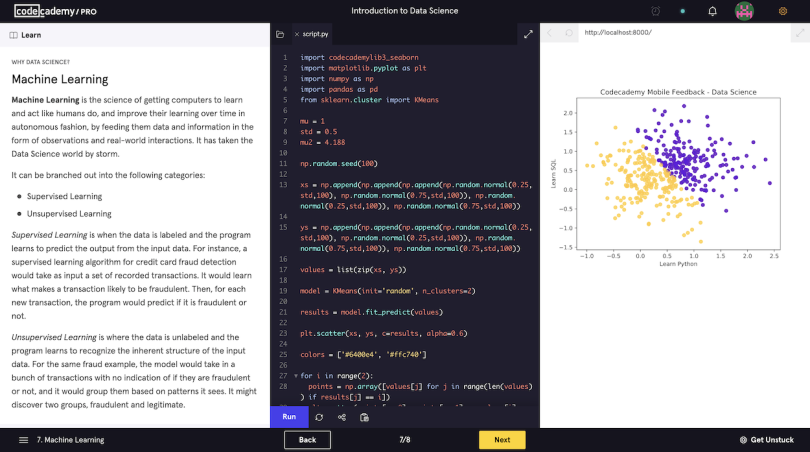Click the timer clock icon

656,11
